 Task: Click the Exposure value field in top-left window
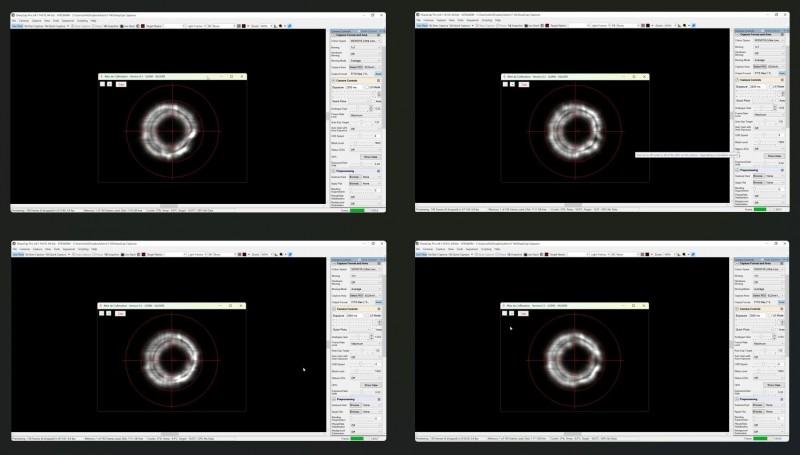355,87
